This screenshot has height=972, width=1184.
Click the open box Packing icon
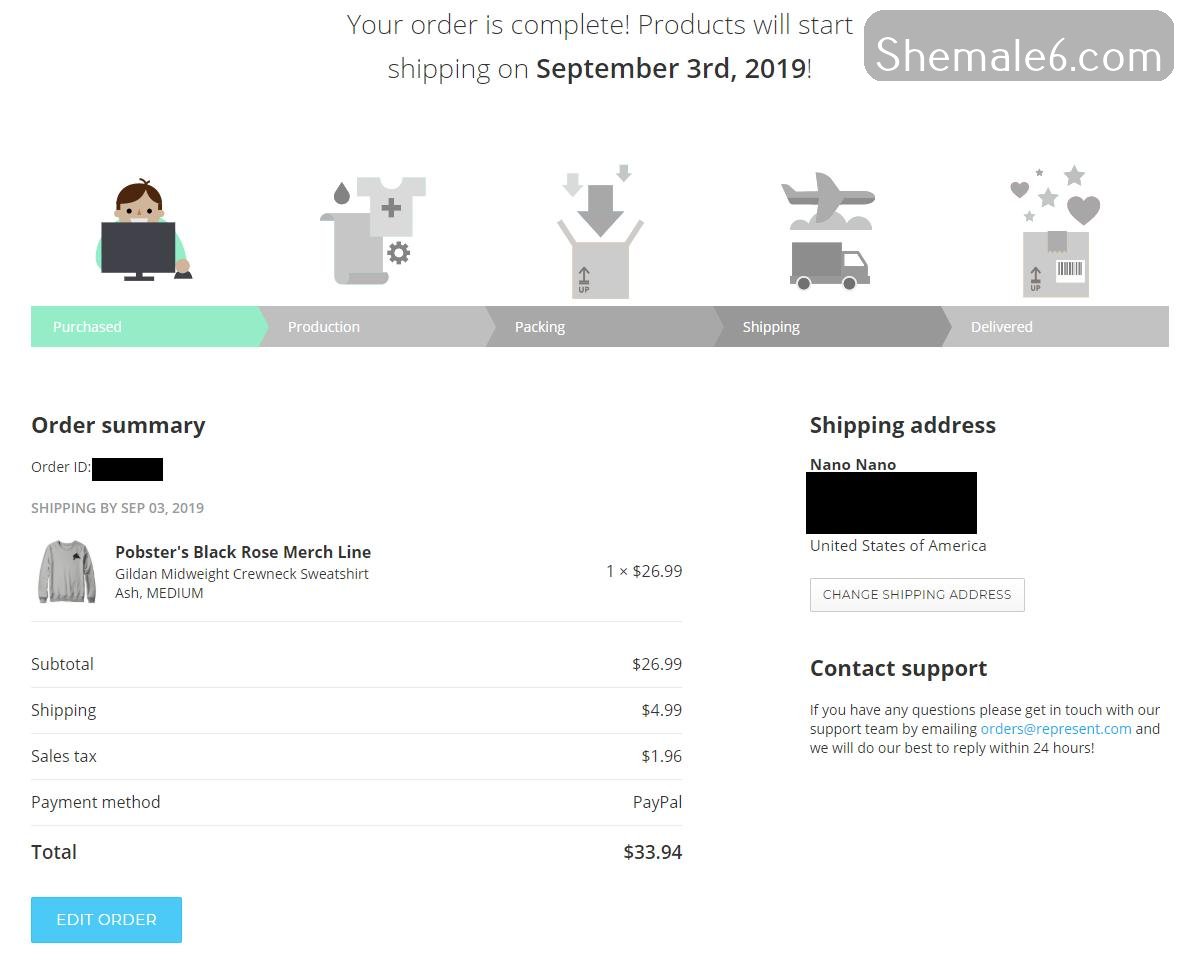pyautogui.click(x=599, y=234)
